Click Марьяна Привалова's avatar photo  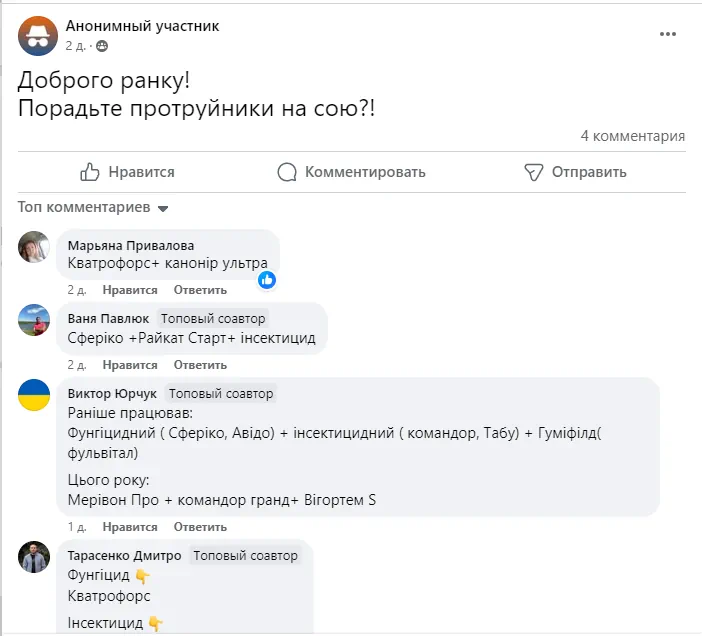click(x=34, y=246)
